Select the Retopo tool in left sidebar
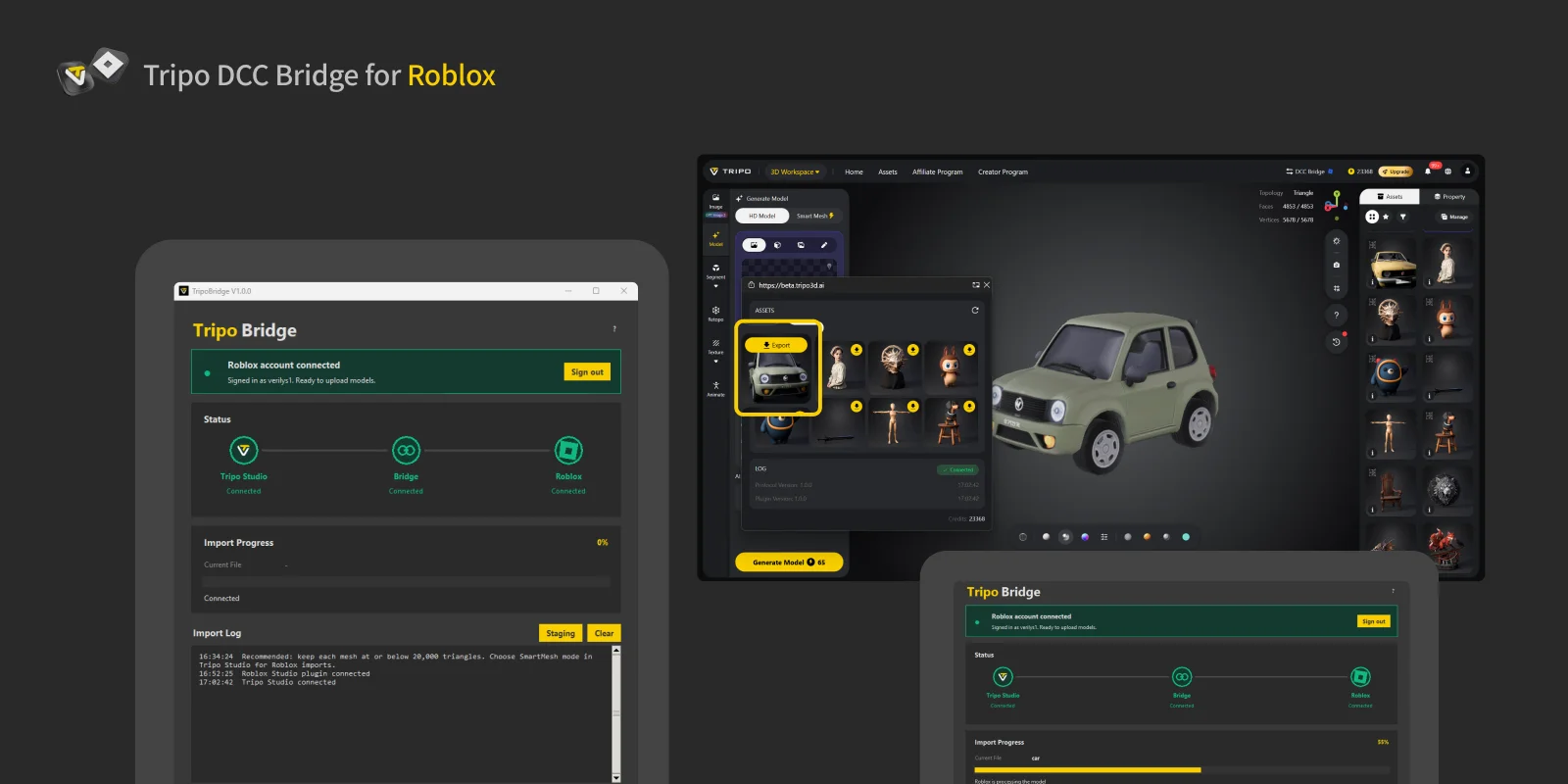Screen dimensions: 1568x784 (715, 313)
